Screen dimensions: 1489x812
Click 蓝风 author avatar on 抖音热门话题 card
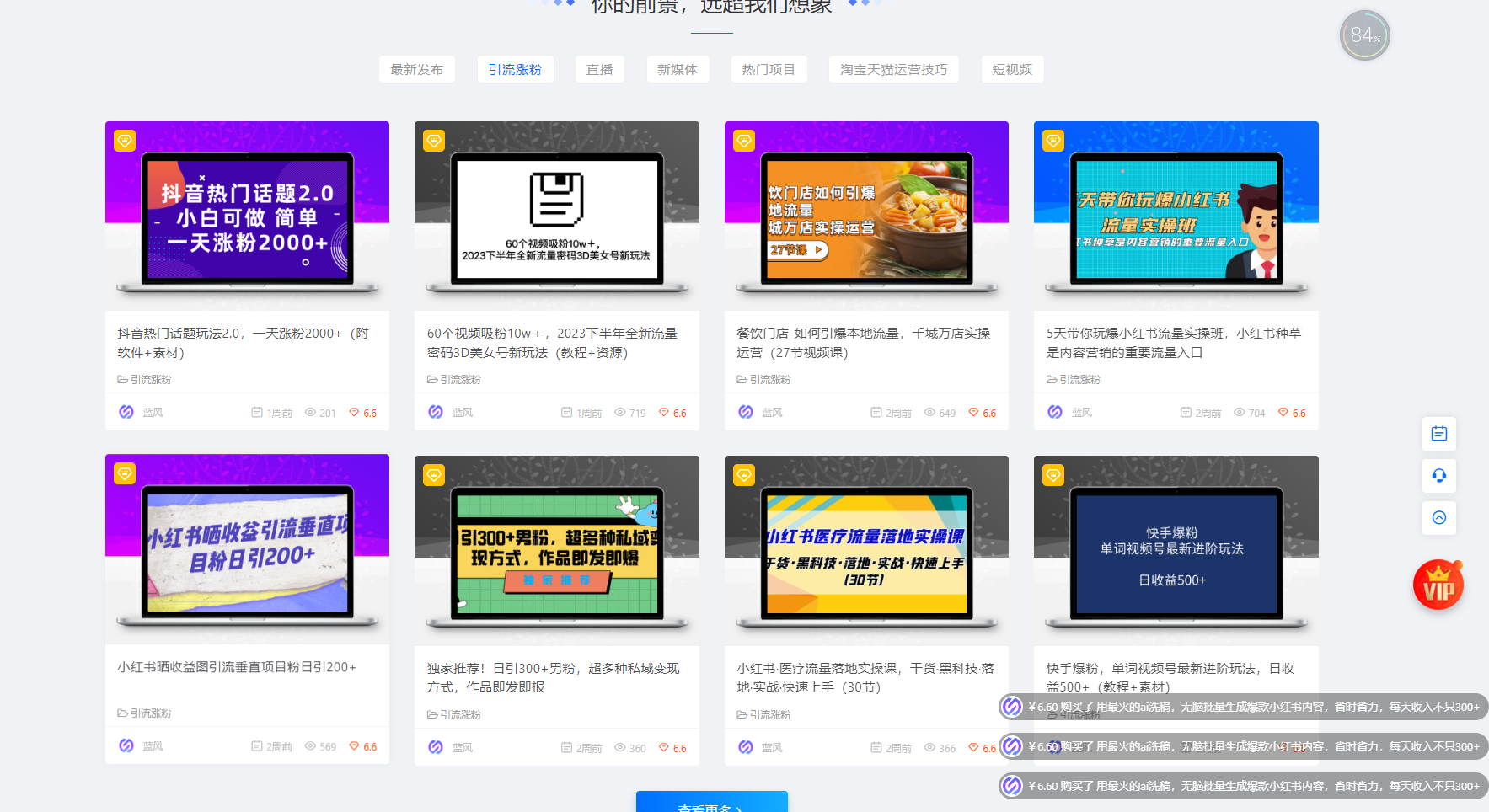[126, 412]
